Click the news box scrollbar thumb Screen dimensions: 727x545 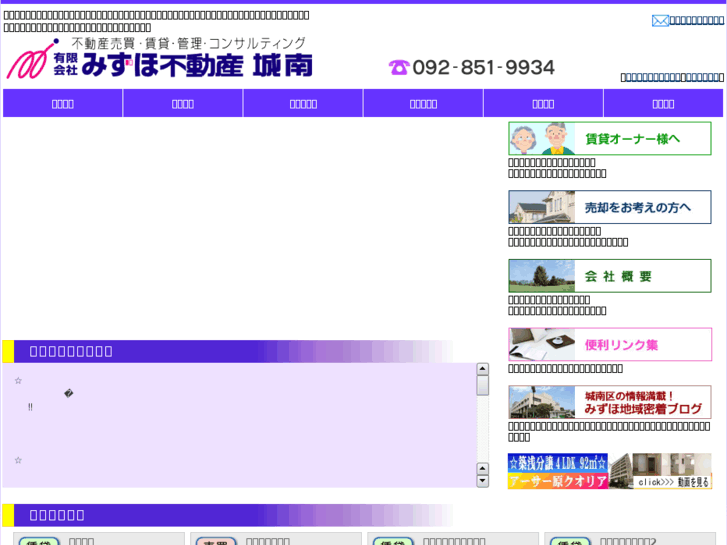click(x=483, y=385)
